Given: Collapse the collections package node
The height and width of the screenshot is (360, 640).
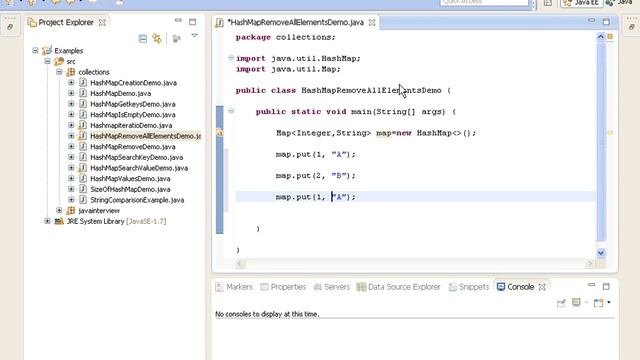Looking at the screenshot, I should coord(59,72).
